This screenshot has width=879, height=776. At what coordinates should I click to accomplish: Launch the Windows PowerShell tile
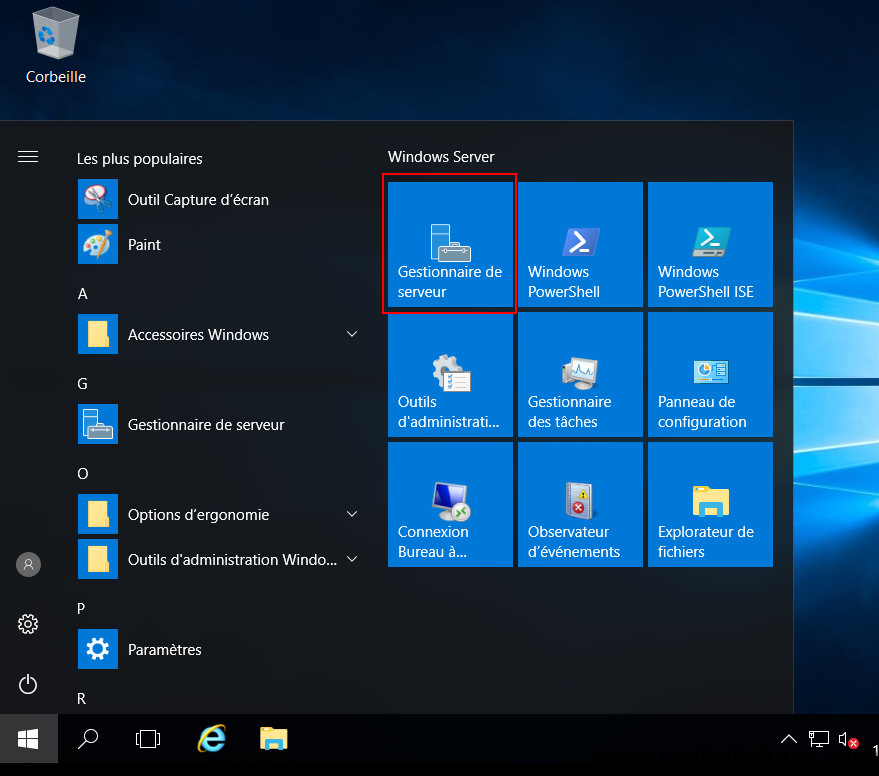click(x=580, y=244)
